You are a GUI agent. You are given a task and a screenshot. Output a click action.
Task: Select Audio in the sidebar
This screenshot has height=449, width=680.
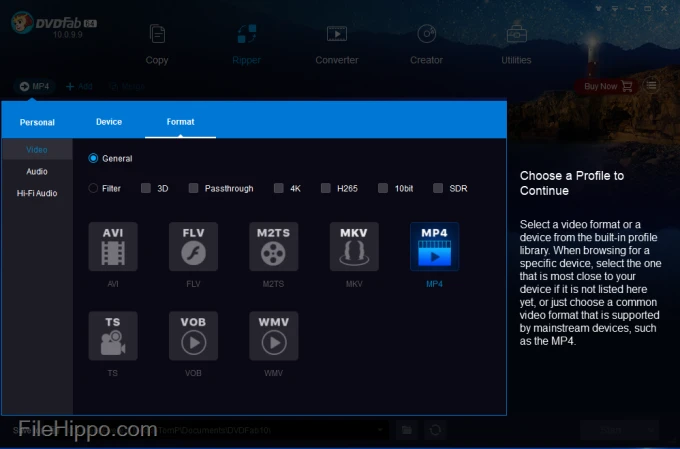click(x=37, y=171)
